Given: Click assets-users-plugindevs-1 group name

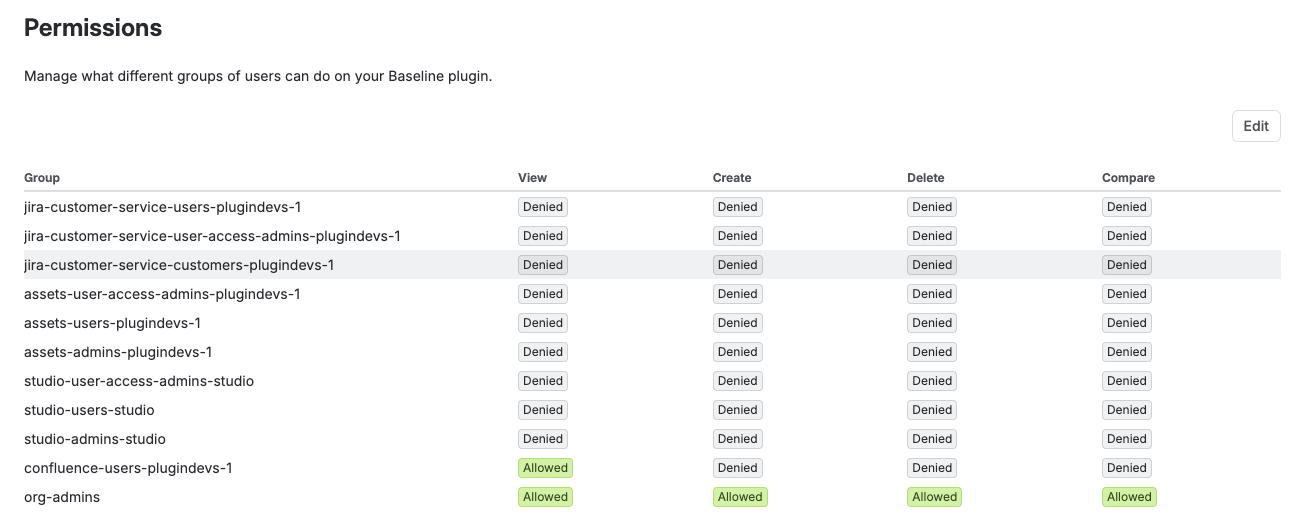Looking at the screenshot, I should pos(112,323).
